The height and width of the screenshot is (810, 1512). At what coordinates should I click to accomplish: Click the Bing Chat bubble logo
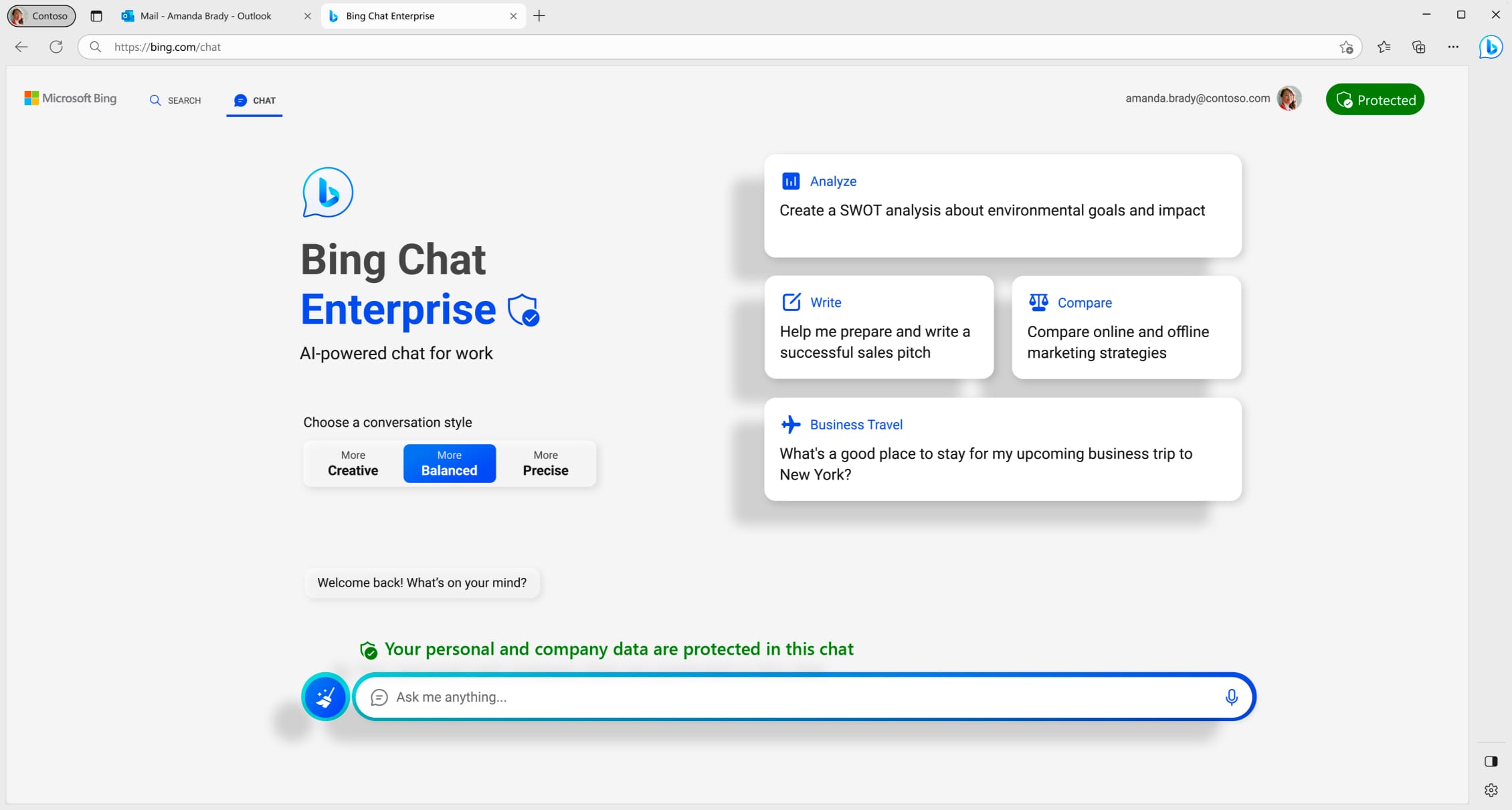click(328, 193)
